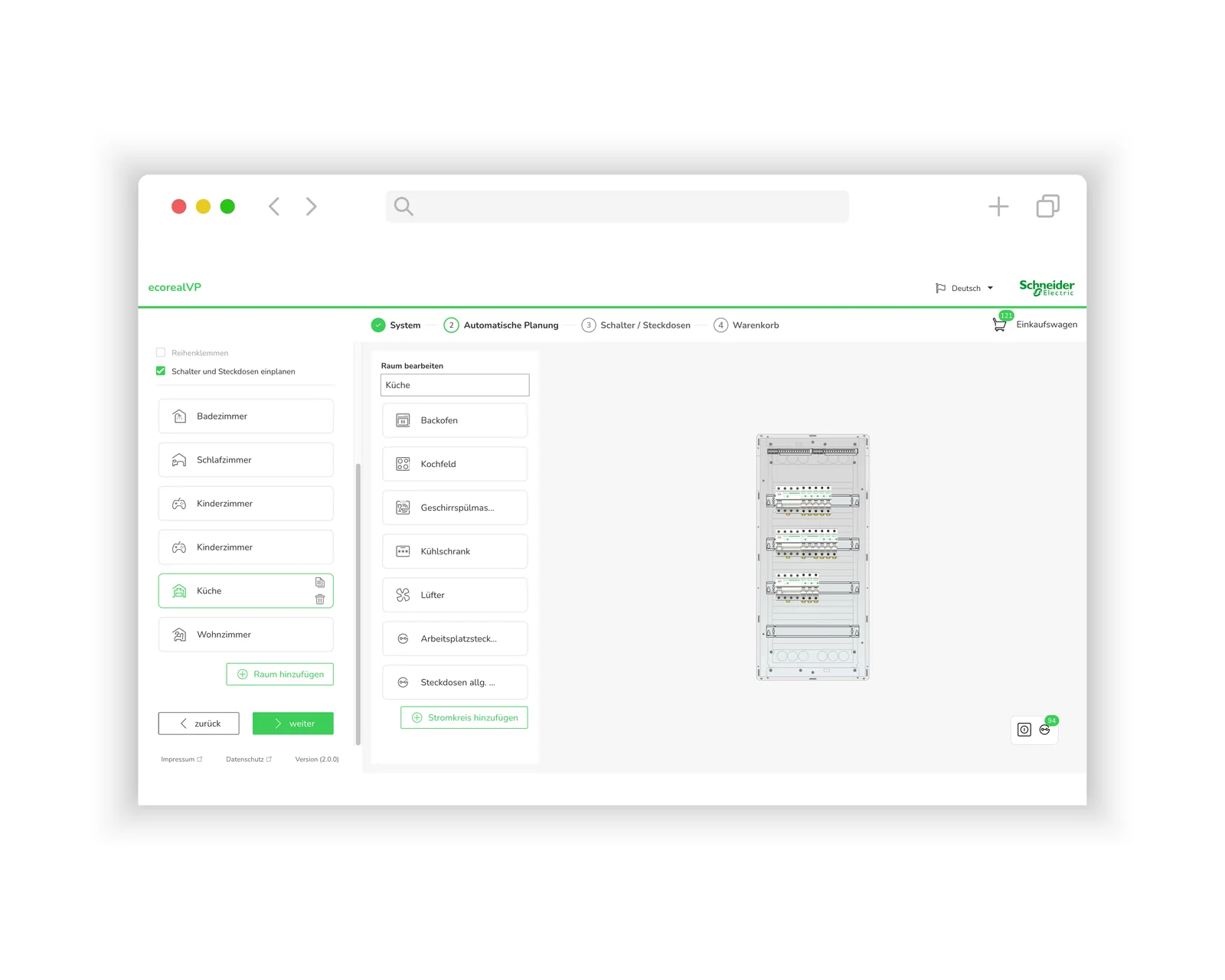Open a new browser tab with plus
Screen dimensions: 1225x980
click(x=998, y=207)
